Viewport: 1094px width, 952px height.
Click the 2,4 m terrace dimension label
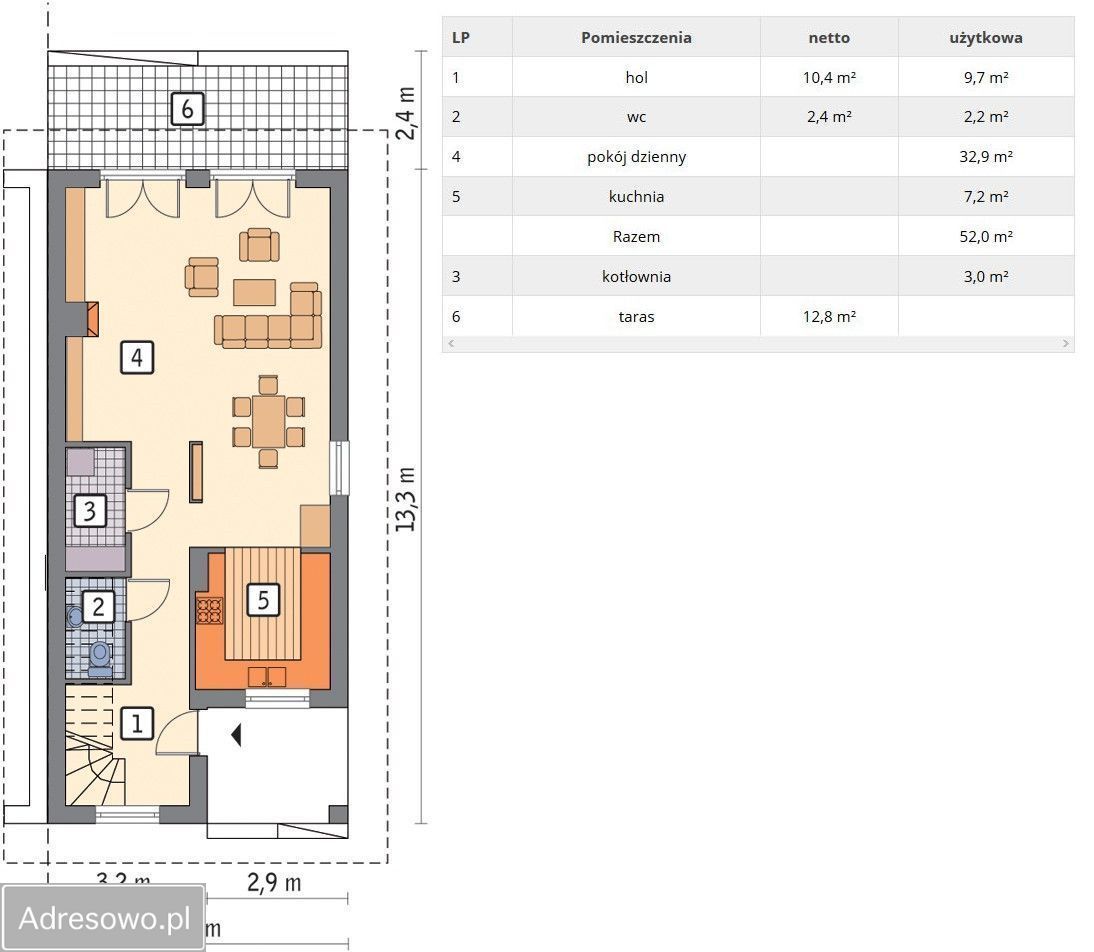tap(405, 113)
